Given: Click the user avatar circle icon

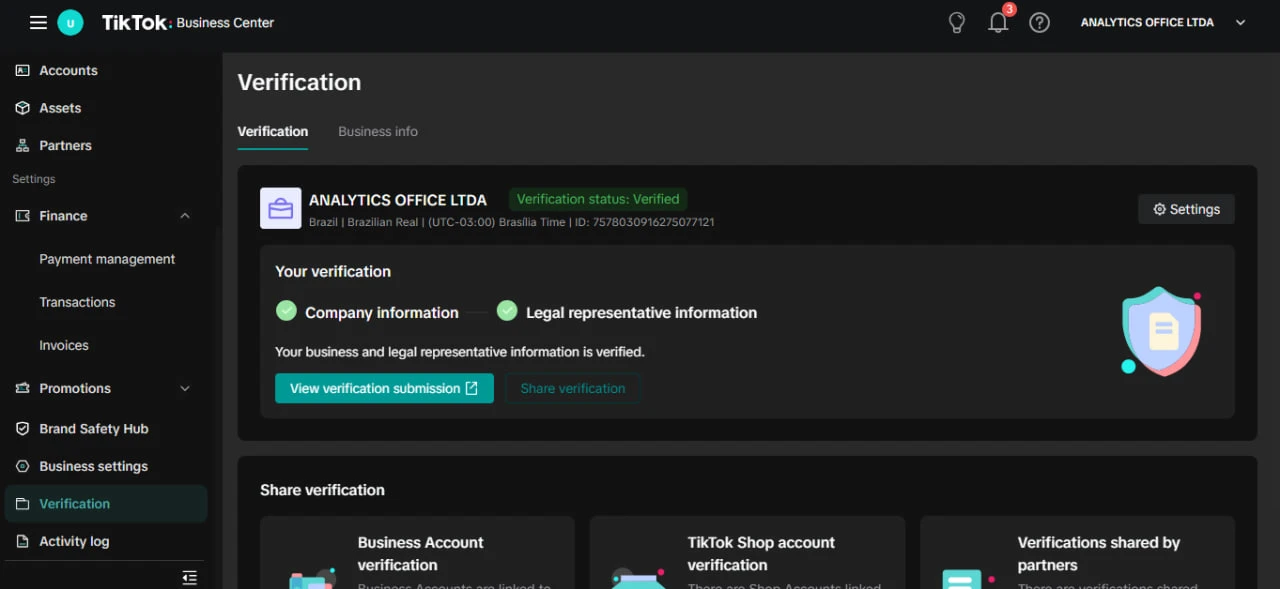Looking at the screenshot, I should 70,22.
